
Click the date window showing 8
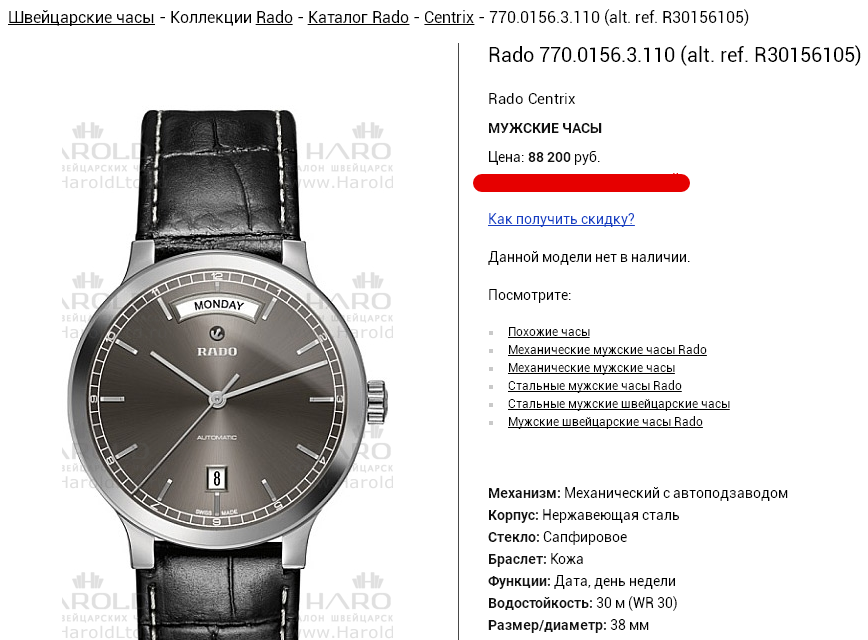tap(216, 478)
